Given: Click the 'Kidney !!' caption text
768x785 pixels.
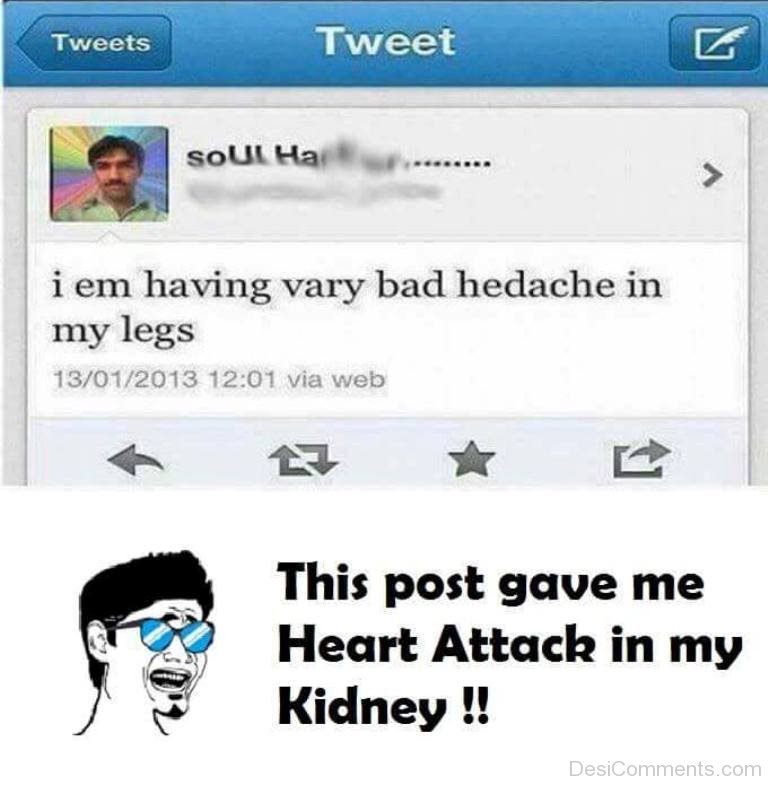Looking at the screenshot, I should [x=382, y=705].
